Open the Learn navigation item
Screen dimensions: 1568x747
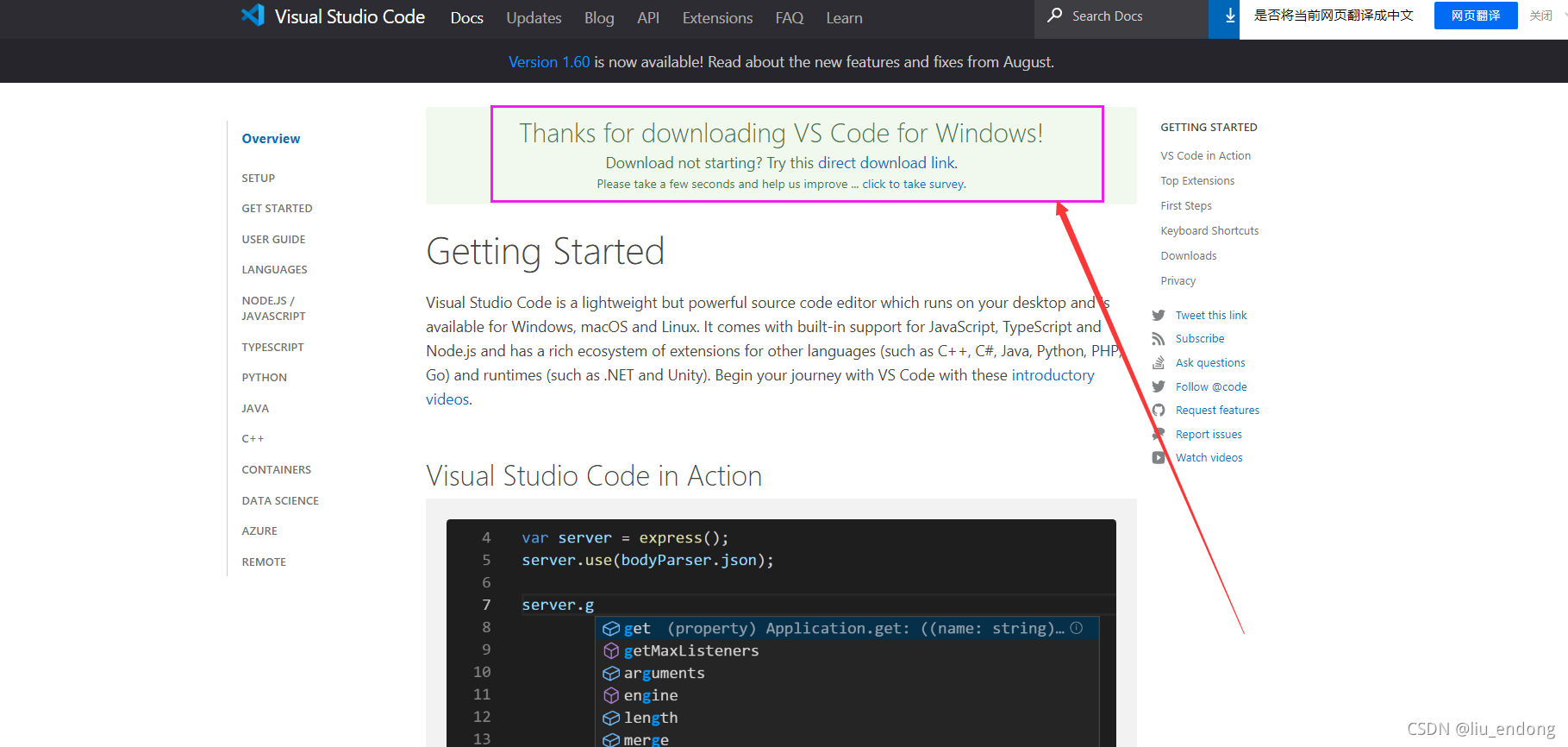pos(844,18)
